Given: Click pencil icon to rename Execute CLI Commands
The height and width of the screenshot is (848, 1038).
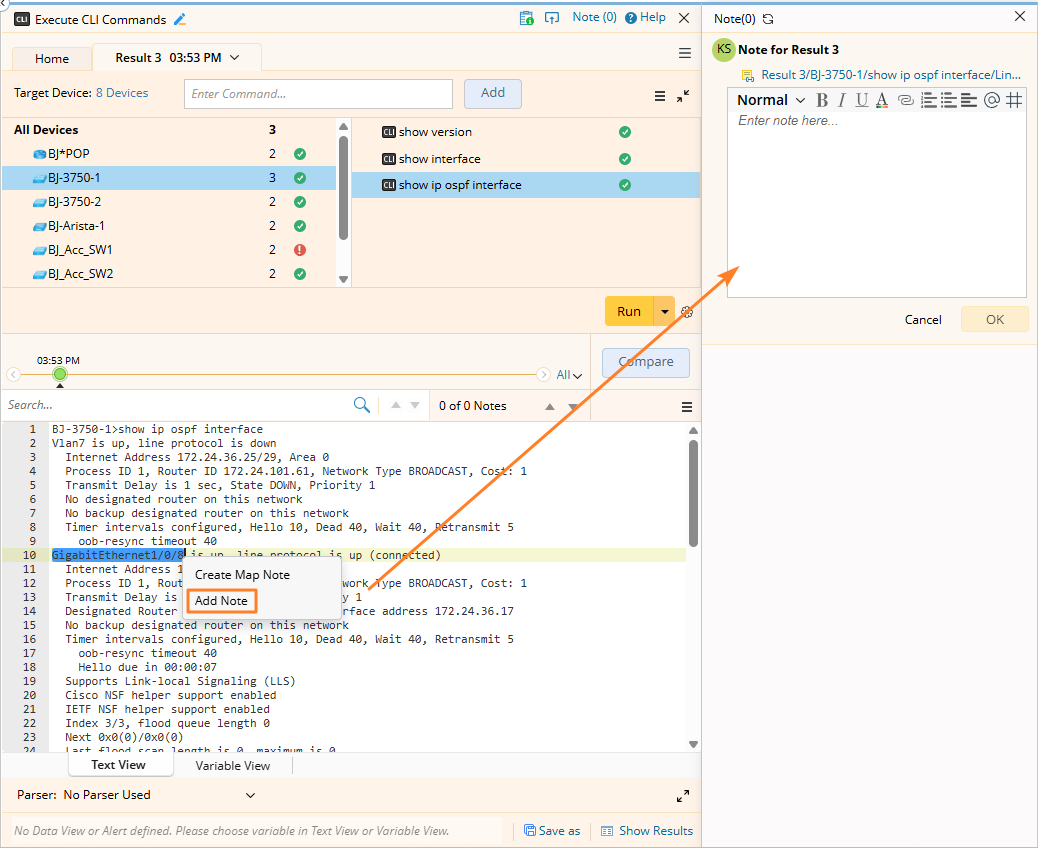Looking at the screenshot, I should click(180, 19).
